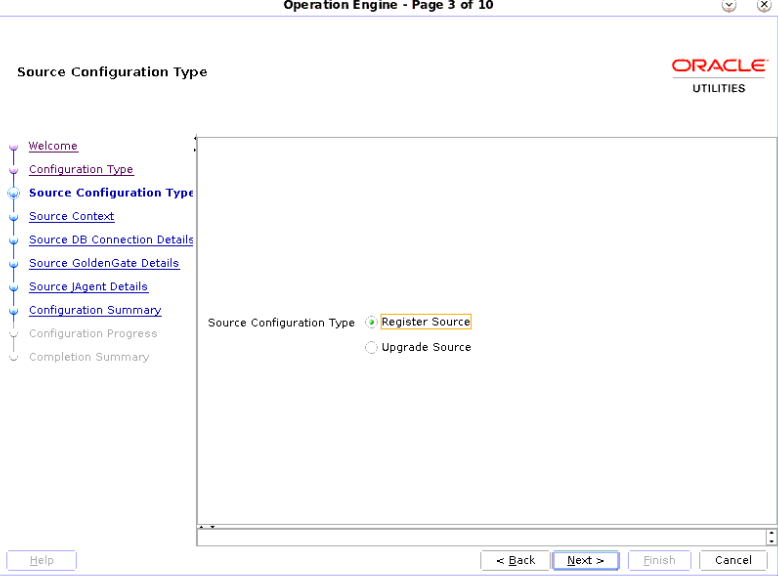The image size is (778, 576).
Task: Open Source GoldenGate Details step
Action: click(x=104, y=263)
